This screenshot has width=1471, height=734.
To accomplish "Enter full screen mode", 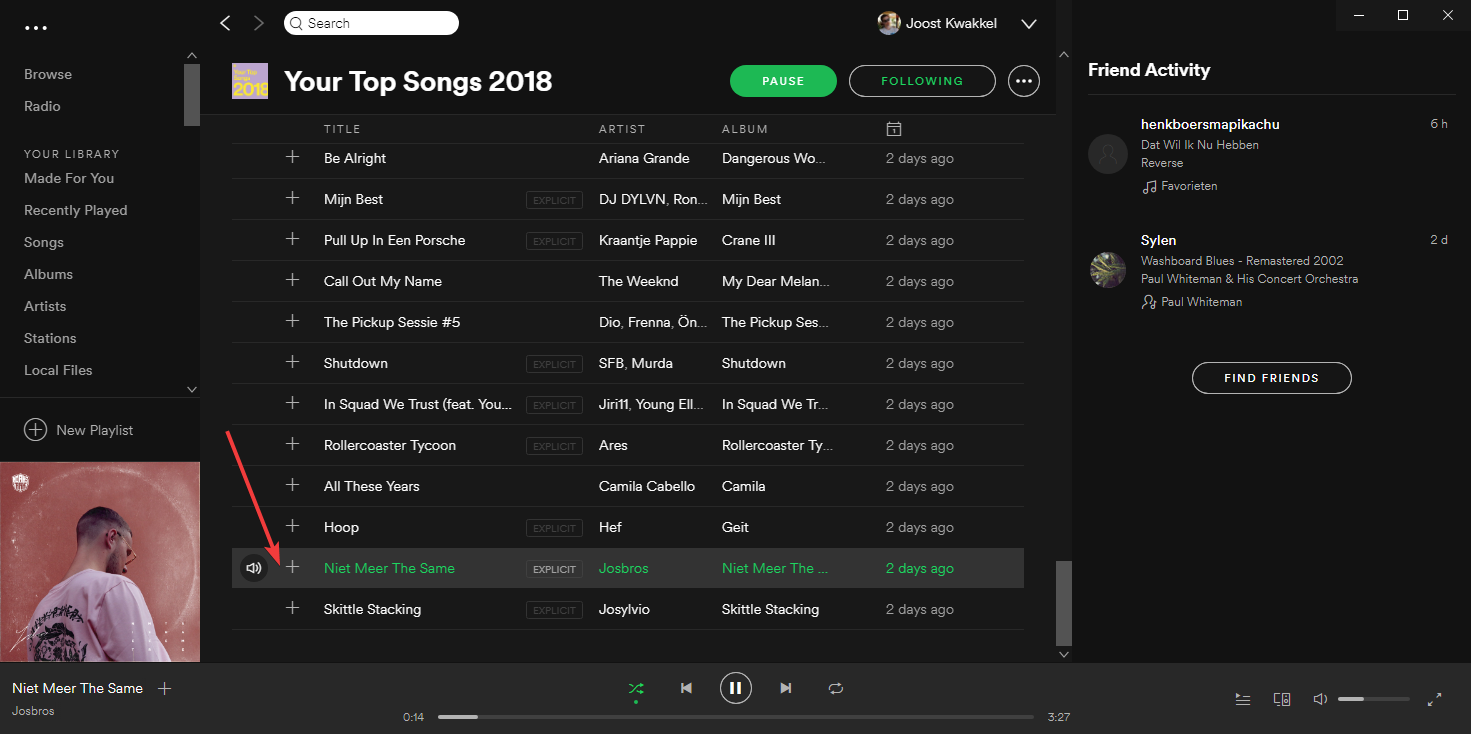I will [x=1434, y=699].
